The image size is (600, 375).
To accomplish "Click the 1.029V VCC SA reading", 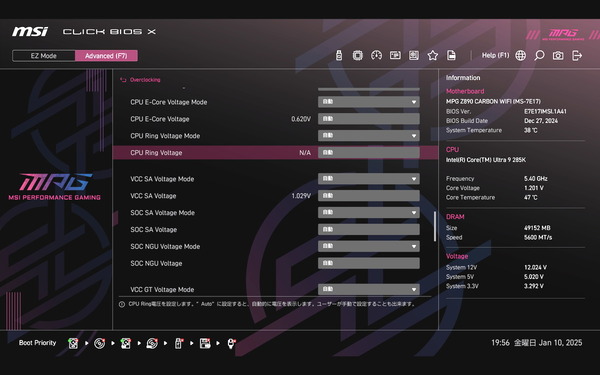I will coord(301,196).
